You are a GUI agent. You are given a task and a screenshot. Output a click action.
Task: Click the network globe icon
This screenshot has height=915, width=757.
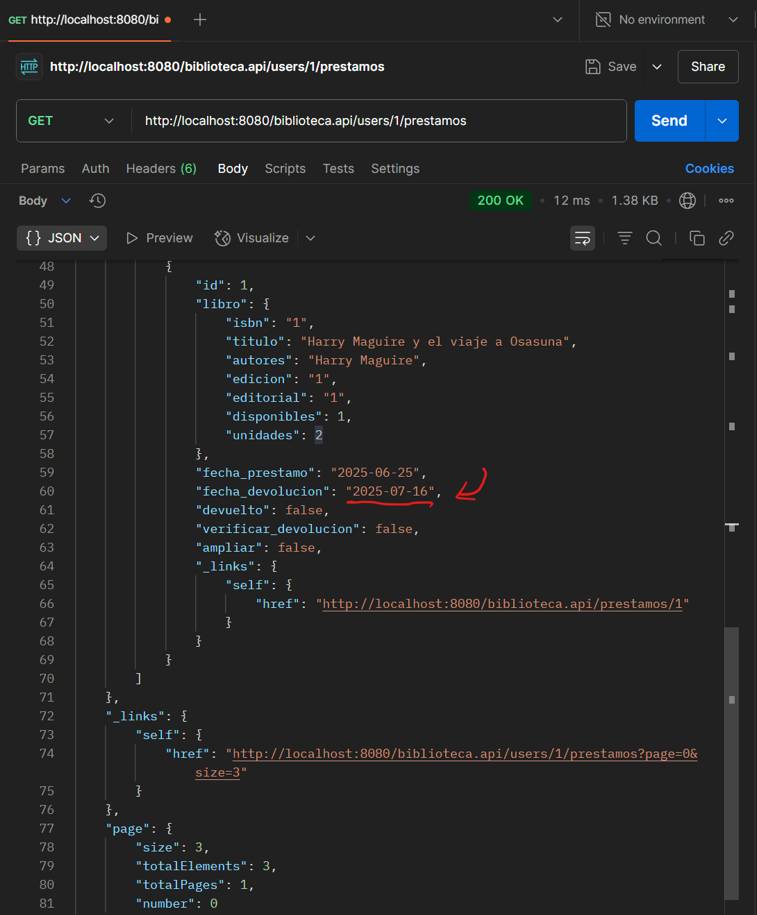pos(687,201)
